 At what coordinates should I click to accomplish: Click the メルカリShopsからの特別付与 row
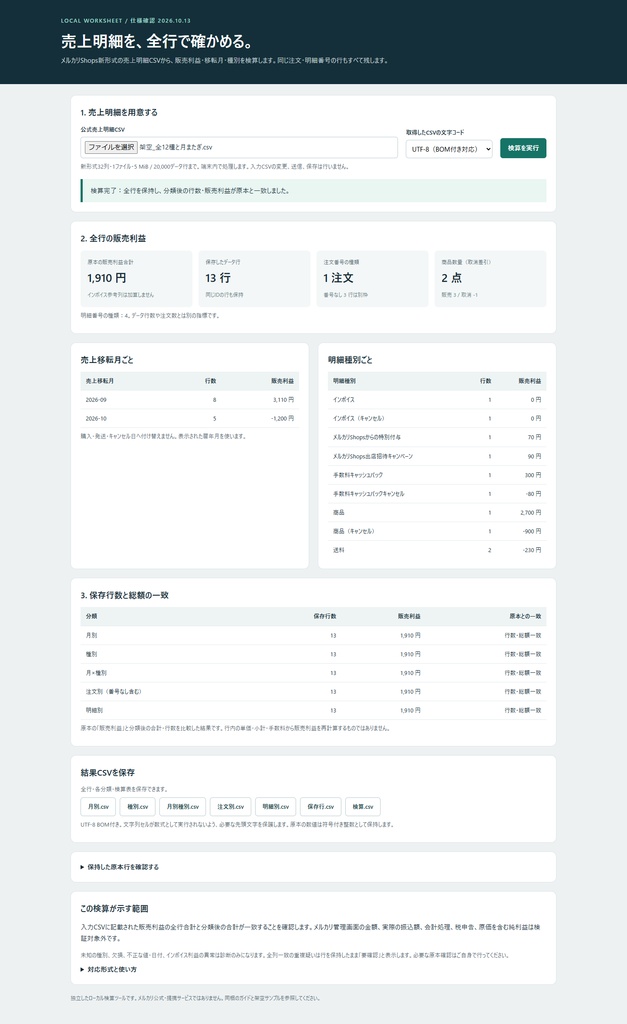pyautogui.click(x=437, y=438)
